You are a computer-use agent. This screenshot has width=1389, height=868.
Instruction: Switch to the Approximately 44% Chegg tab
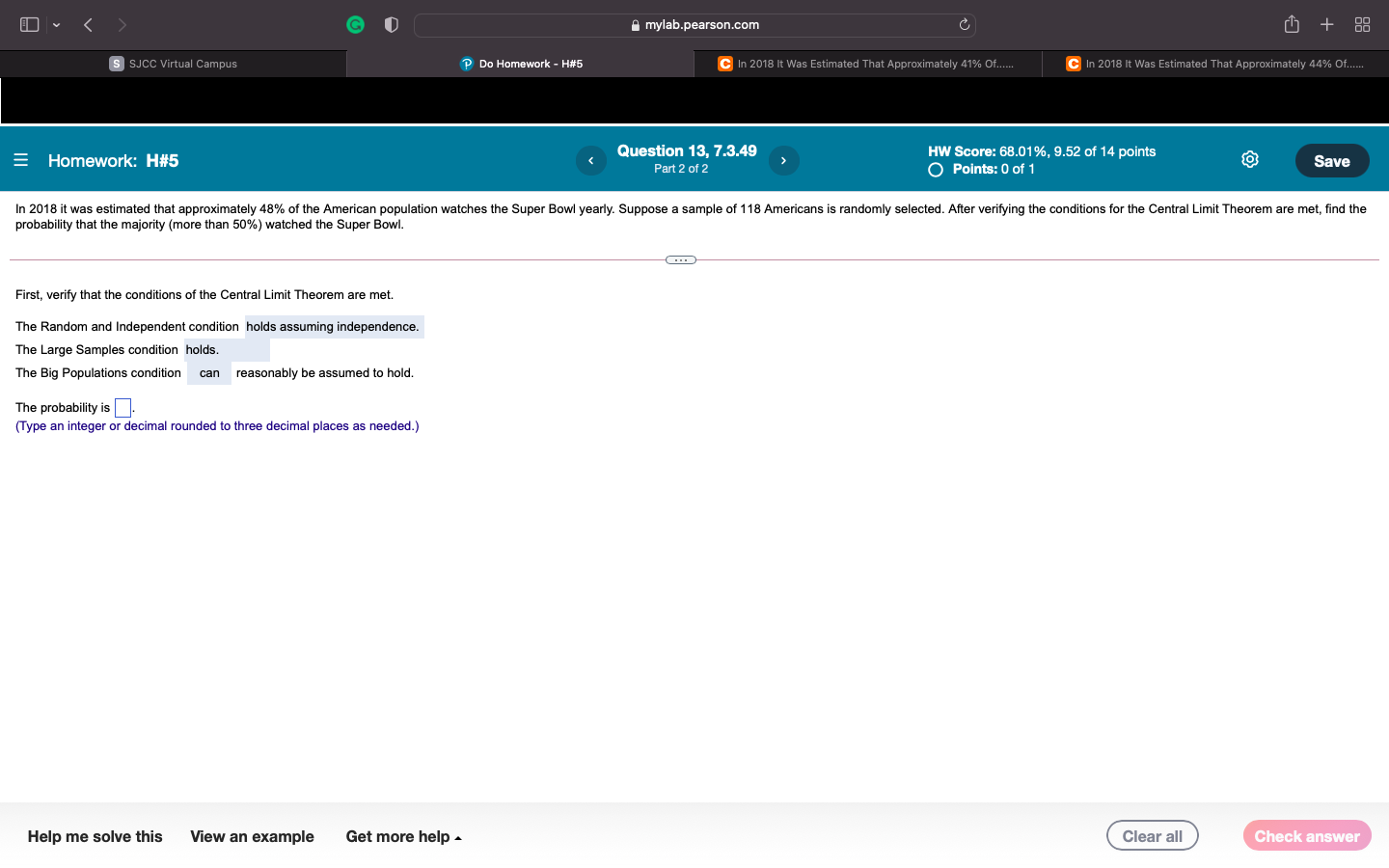1215,64
